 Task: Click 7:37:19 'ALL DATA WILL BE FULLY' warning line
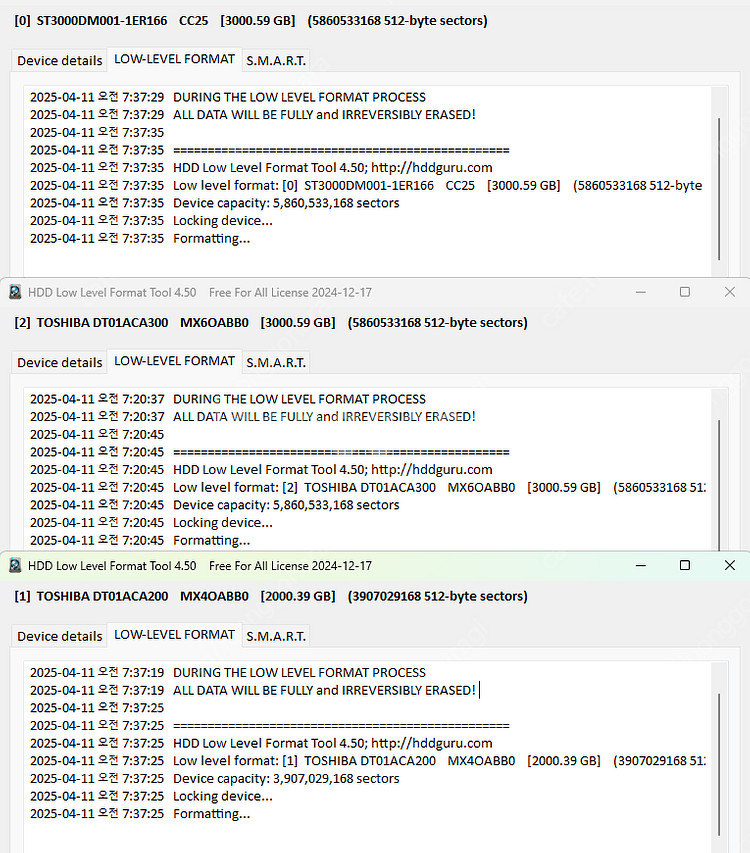(253, 690)
